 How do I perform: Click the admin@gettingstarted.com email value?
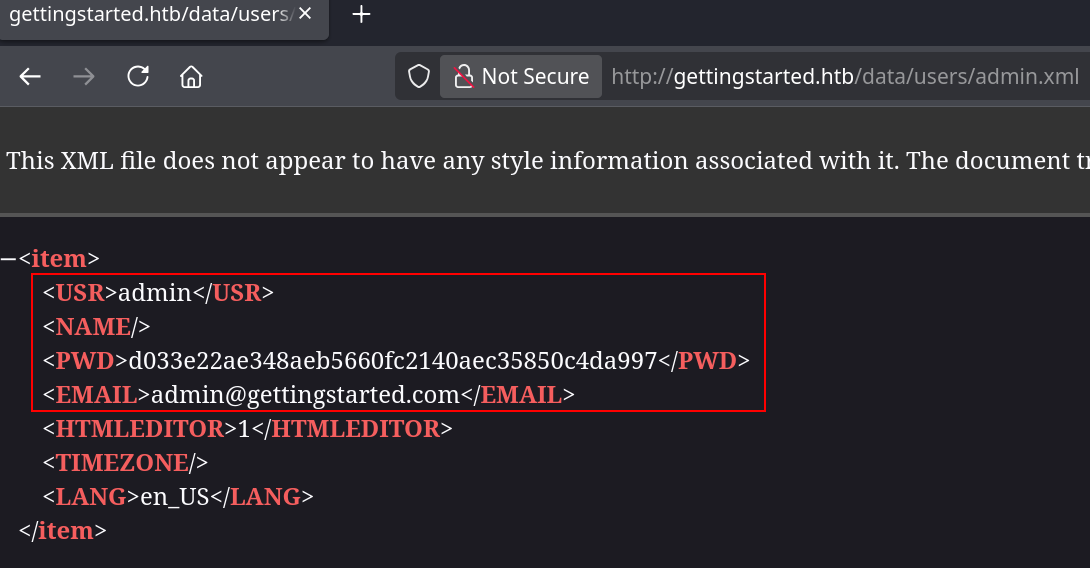pyautogui.click(x=304, y=395)
